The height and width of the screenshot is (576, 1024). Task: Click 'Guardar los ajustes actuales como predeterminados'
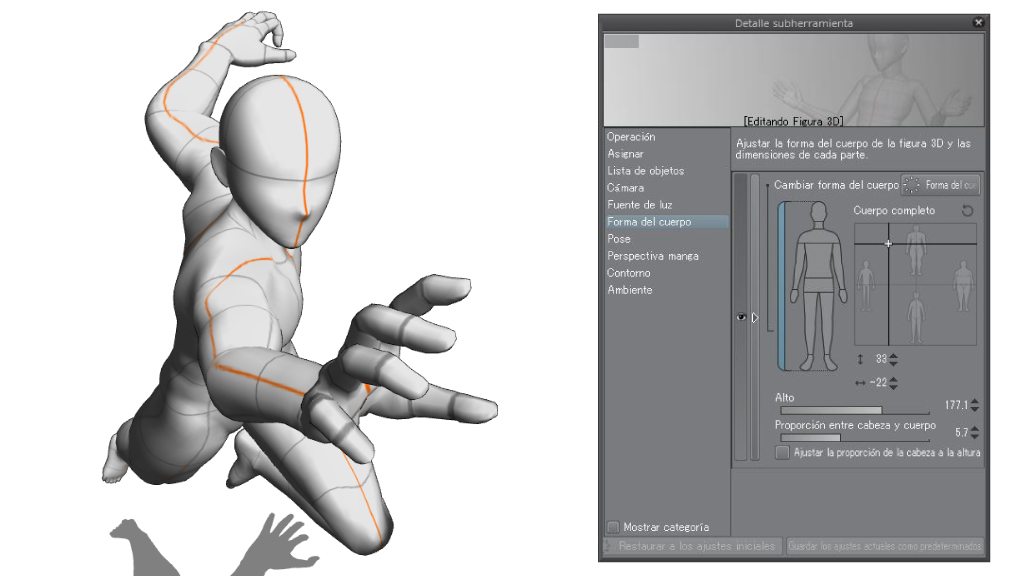coord(885,547)
